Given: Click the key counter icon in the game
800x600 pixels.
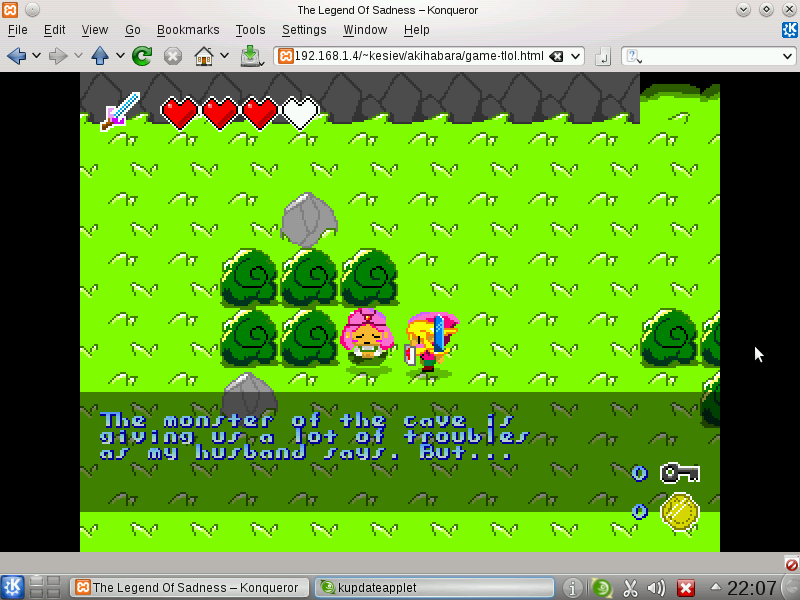Looking at the screenshot, I should pos(679,473).
